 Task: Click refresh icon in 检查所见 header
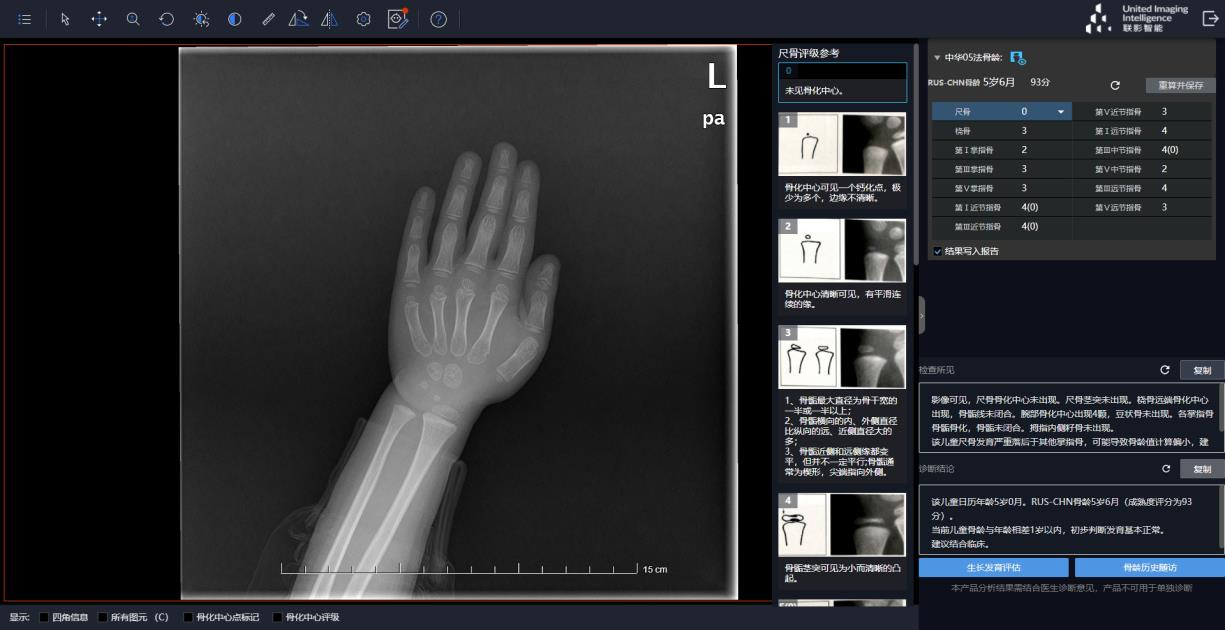tap(1165, 370)
